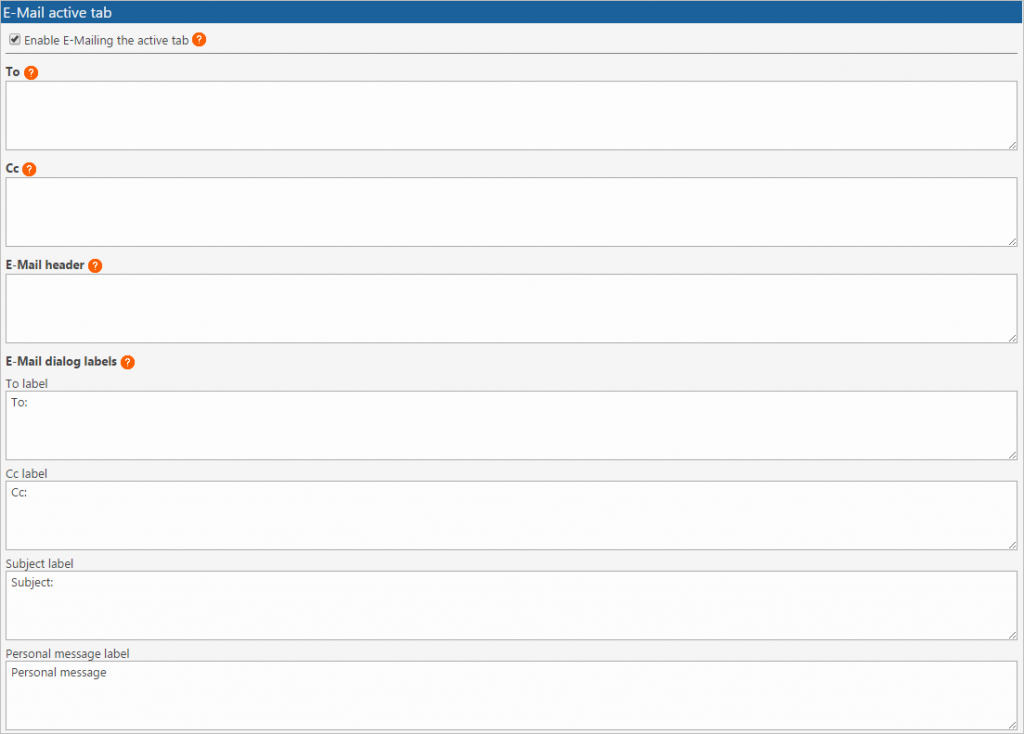Click the help icon next to E-Mail header

tap(95, 265)
